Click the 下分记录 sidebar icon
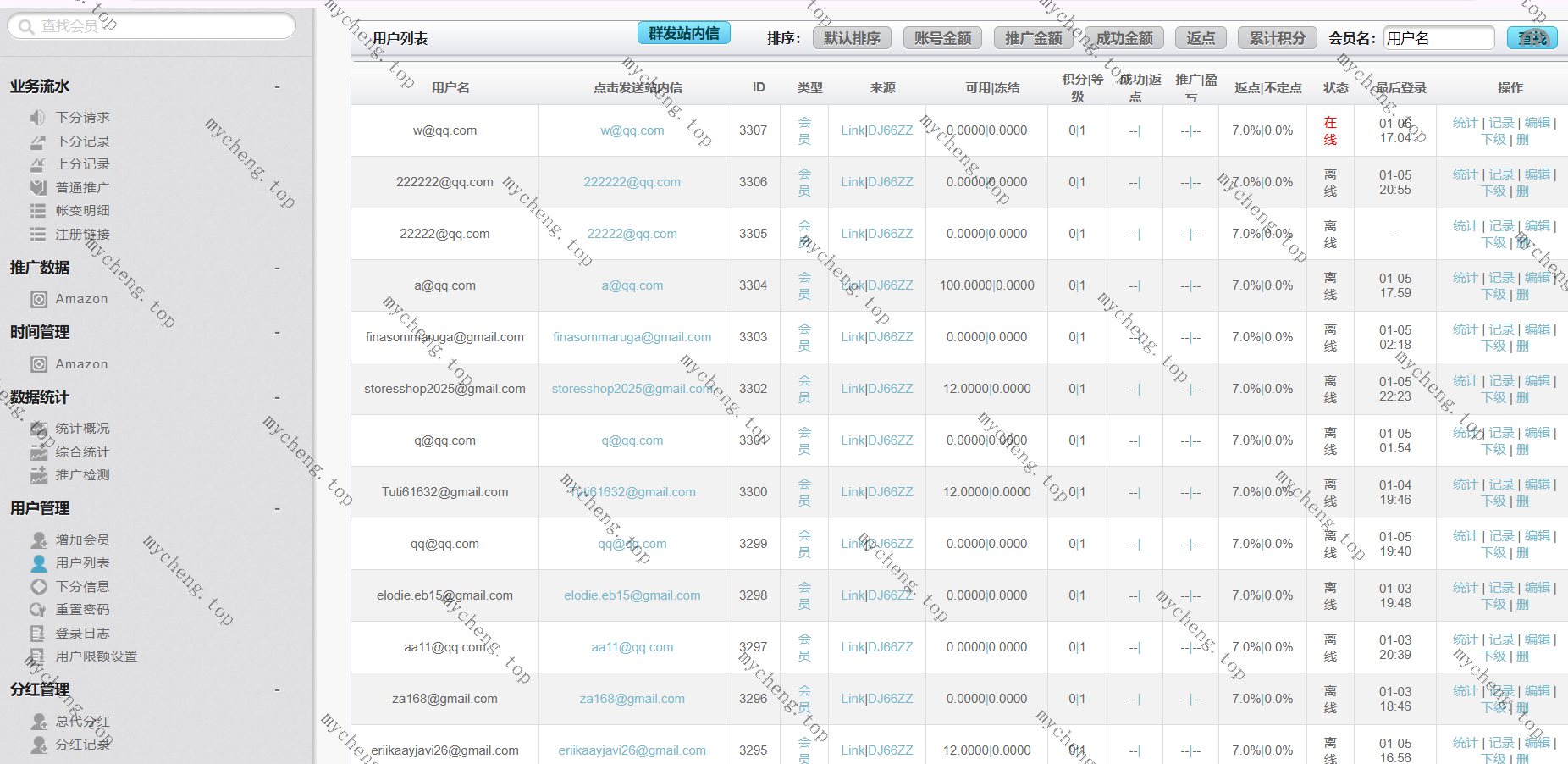 coord(38,141)
